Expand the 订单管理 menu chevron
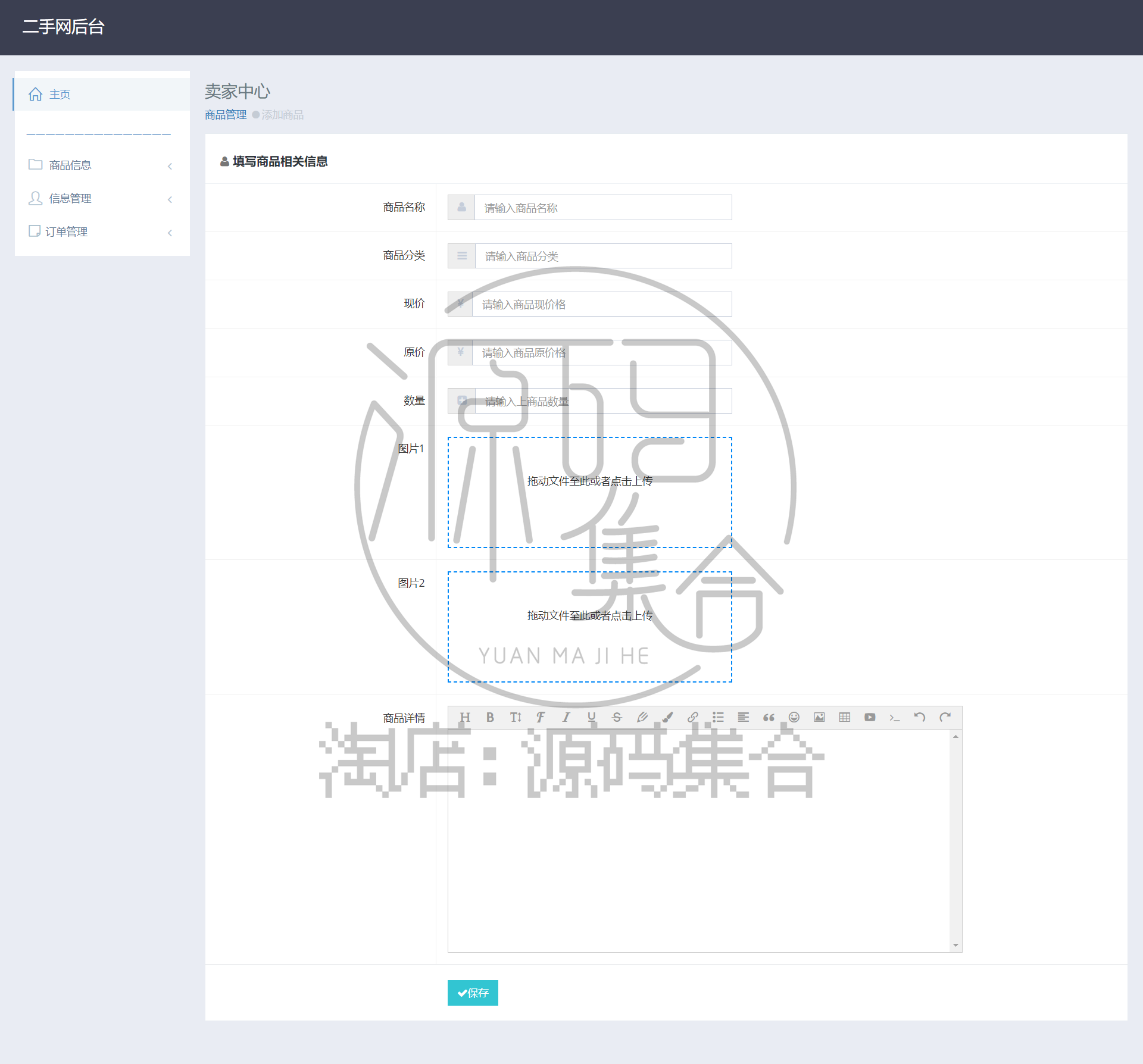The height and width of the screenshot is (1064, 1143). coord(170,233)
